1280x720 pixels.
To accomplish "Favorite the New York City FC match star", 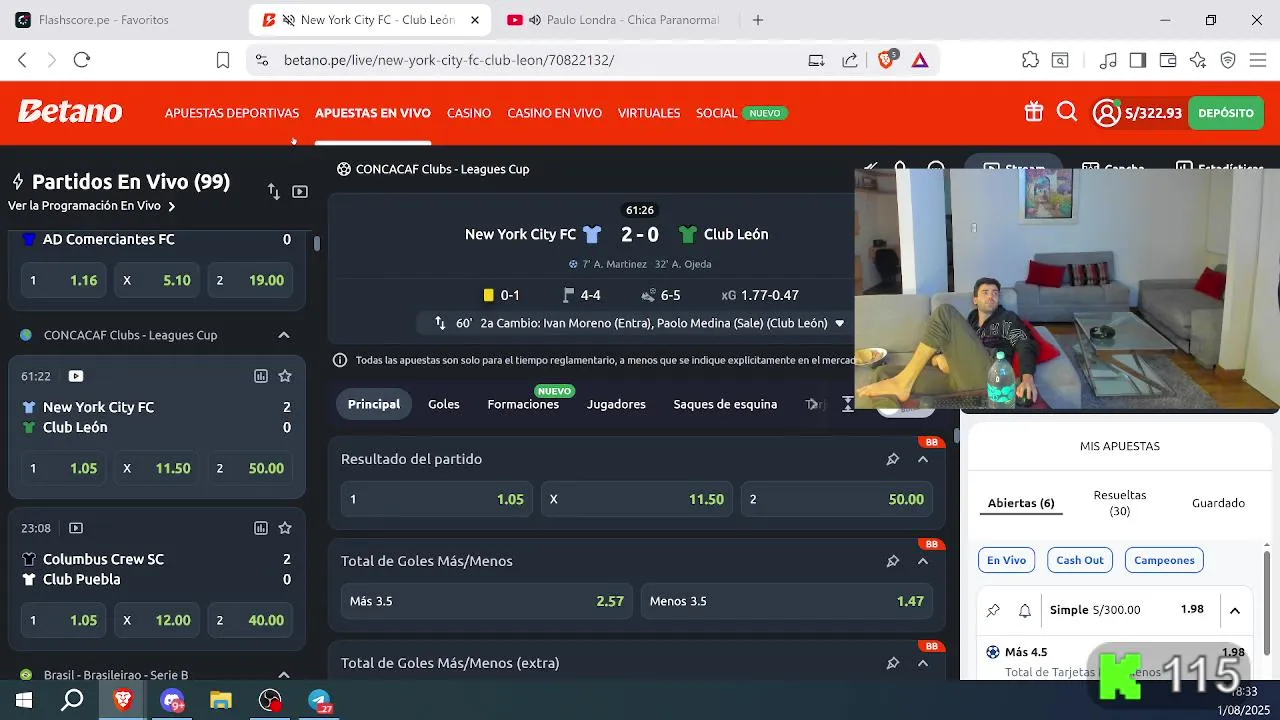I will 285,376.
